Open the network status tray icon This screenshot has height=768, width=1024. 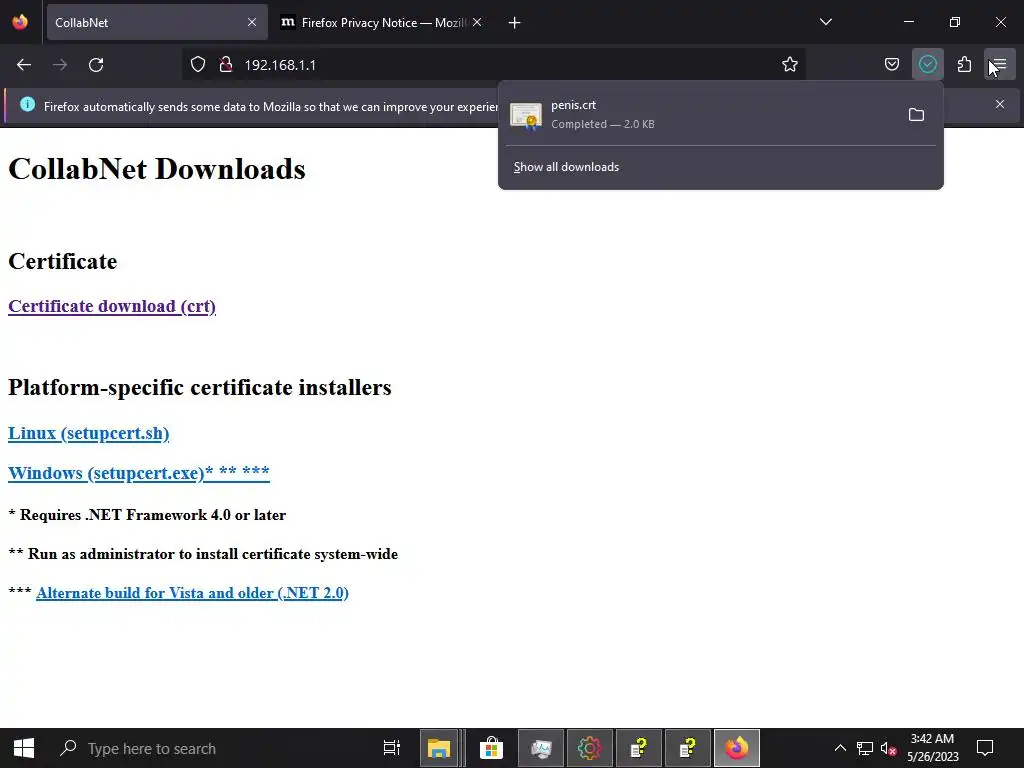click(x=865, y=748)
